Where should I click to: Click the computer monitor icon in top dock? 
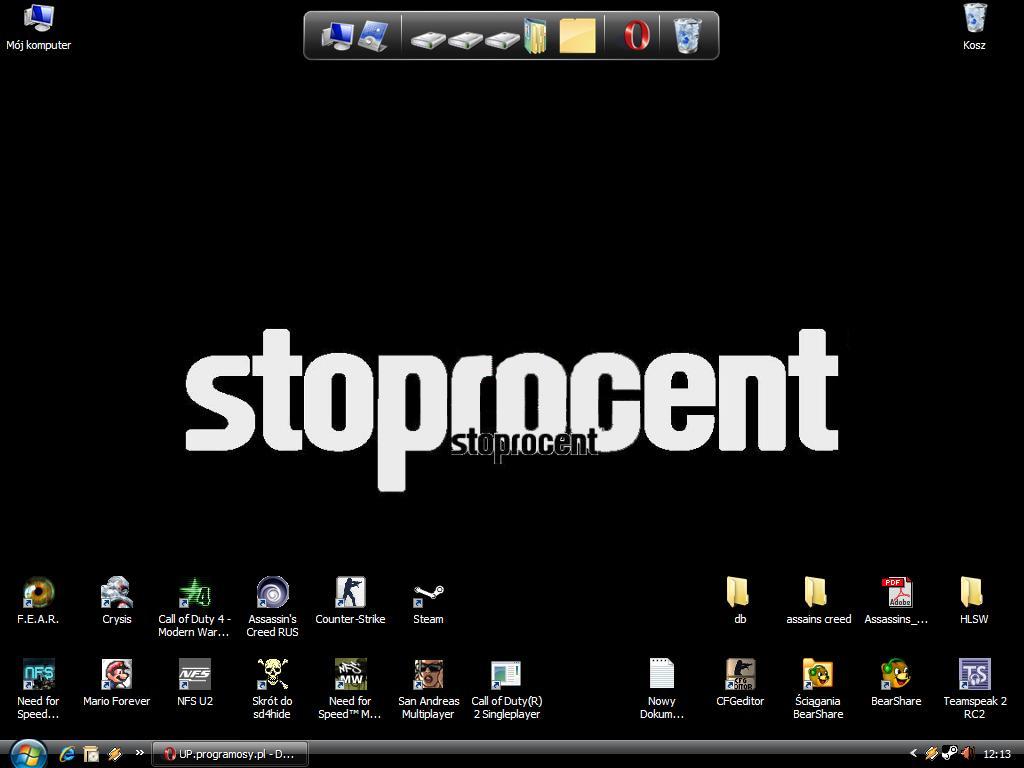[x=337, y=35]
